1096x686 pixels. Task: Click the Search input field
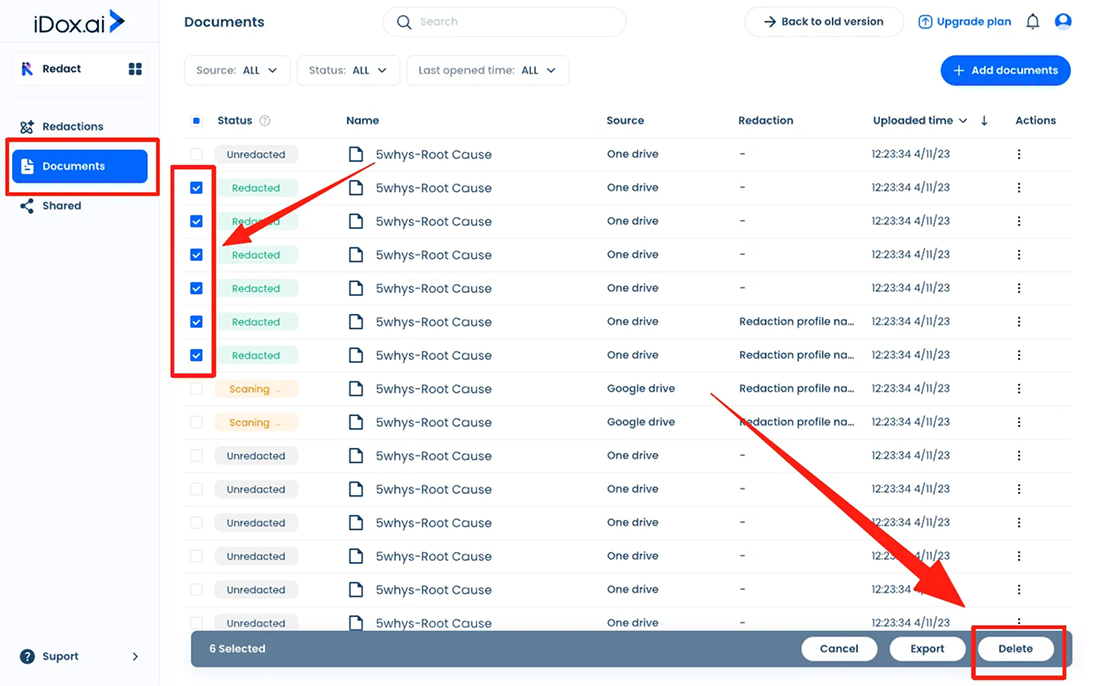point(504,22)
